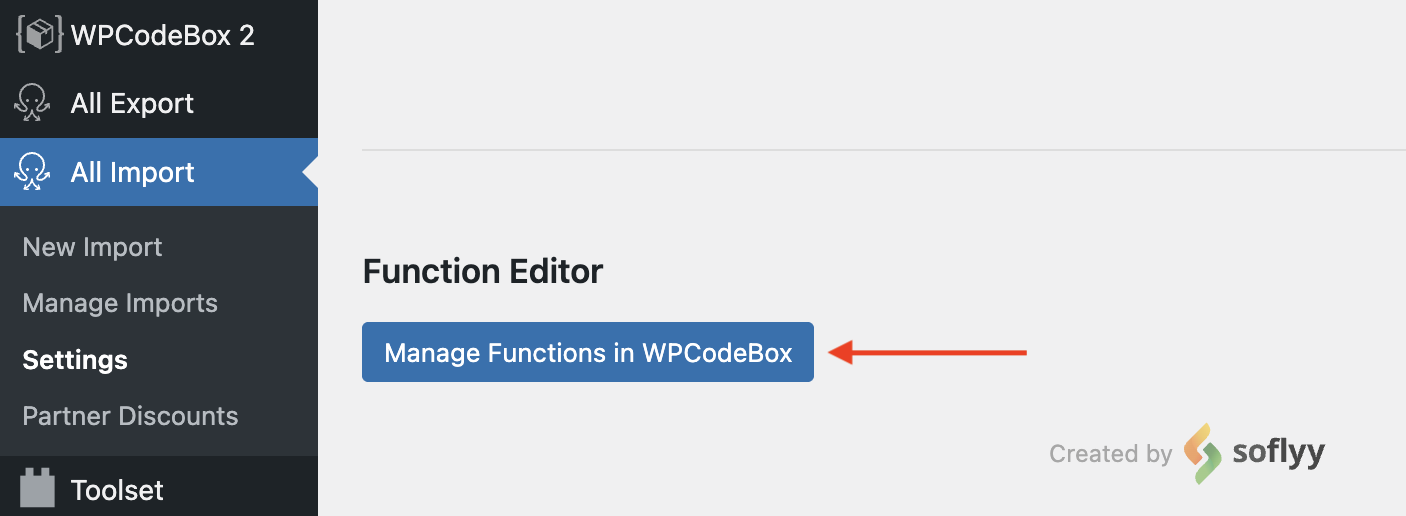Click the soflyy brand text

[1278, 453]
